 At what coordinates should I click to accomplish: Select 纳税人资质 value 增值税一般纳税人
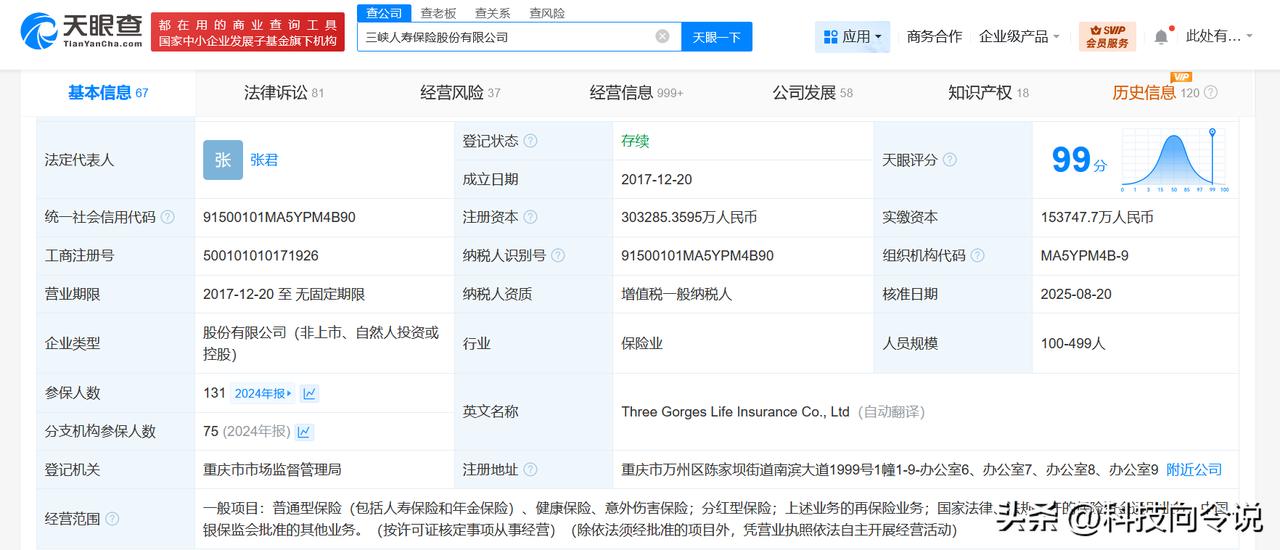coord(677,294)
